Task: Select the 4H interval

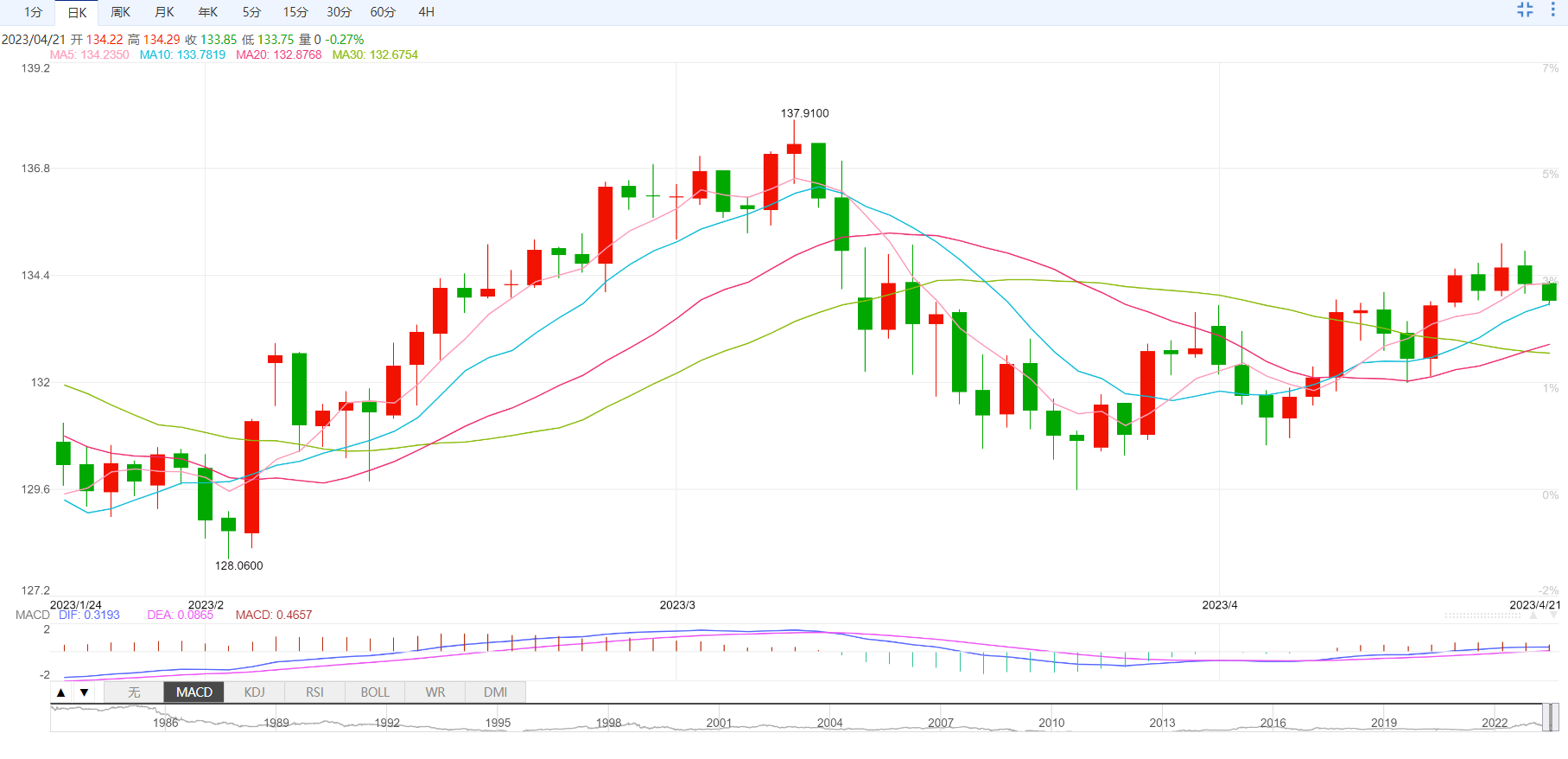Action: point(426,12)
